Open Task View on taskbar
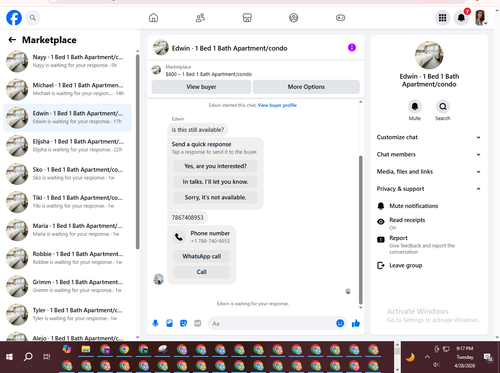This screenshot has height=373, width=500. pos(47,357)
